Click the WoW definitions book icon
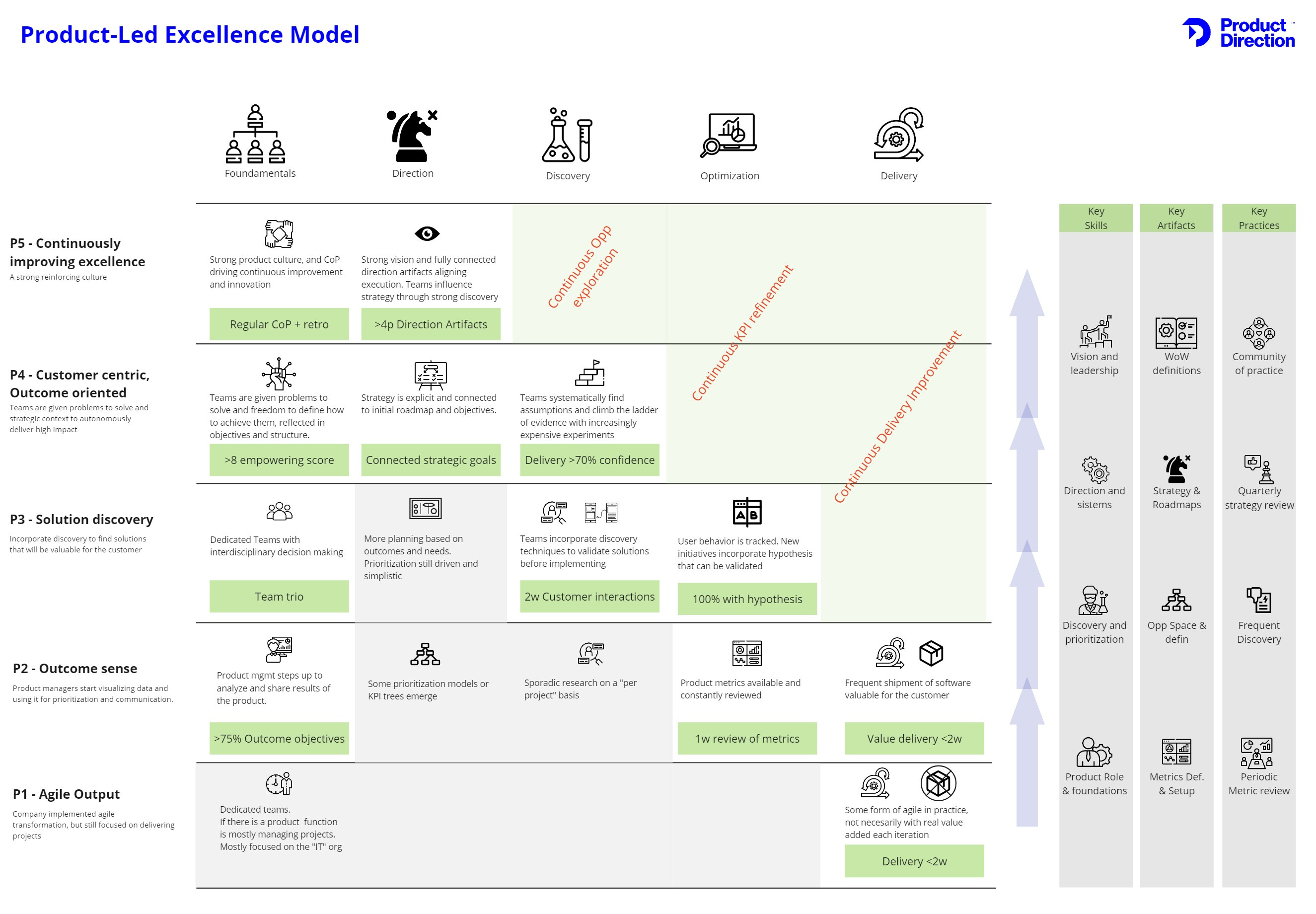The image size is (1316, 914). (1176, 333)
